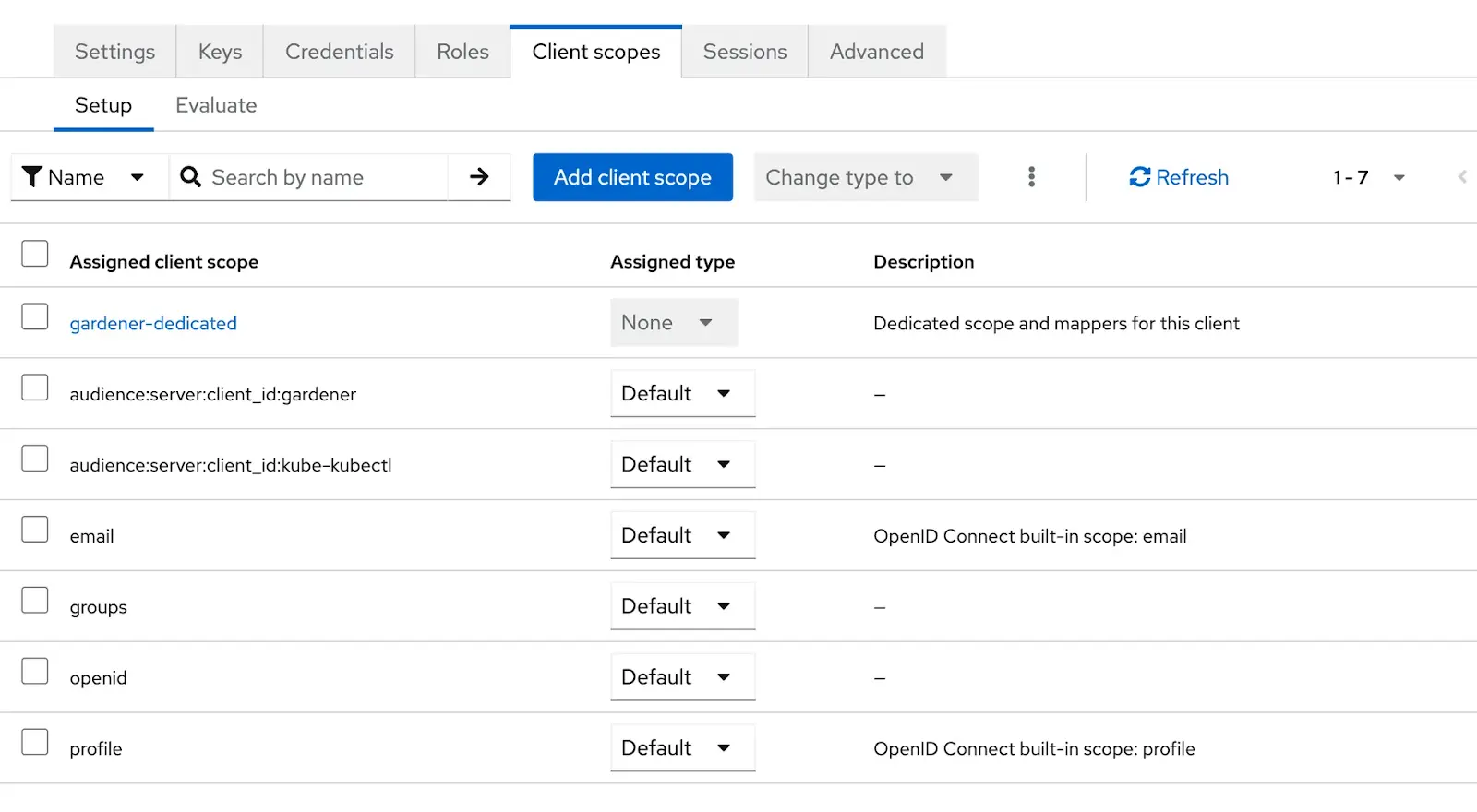The height and width of the screenshot is (812, 1477).
Task: Open the Name filter dropdown
Action: (x=90, y=176)
